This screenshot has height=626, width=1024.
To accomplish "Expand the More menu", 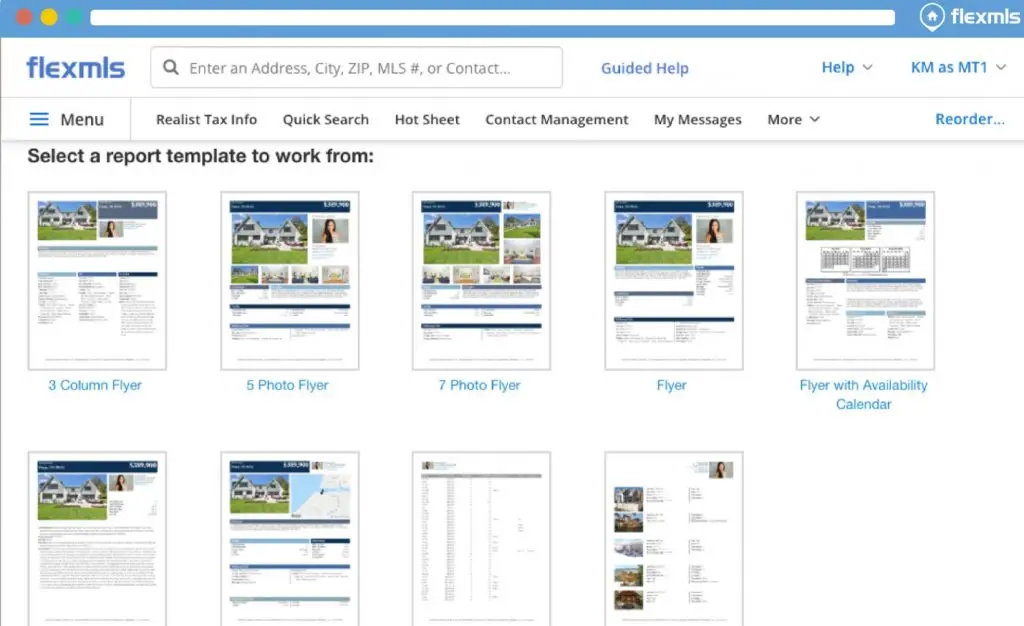I will pyautogui.click(x=793, y=119).
